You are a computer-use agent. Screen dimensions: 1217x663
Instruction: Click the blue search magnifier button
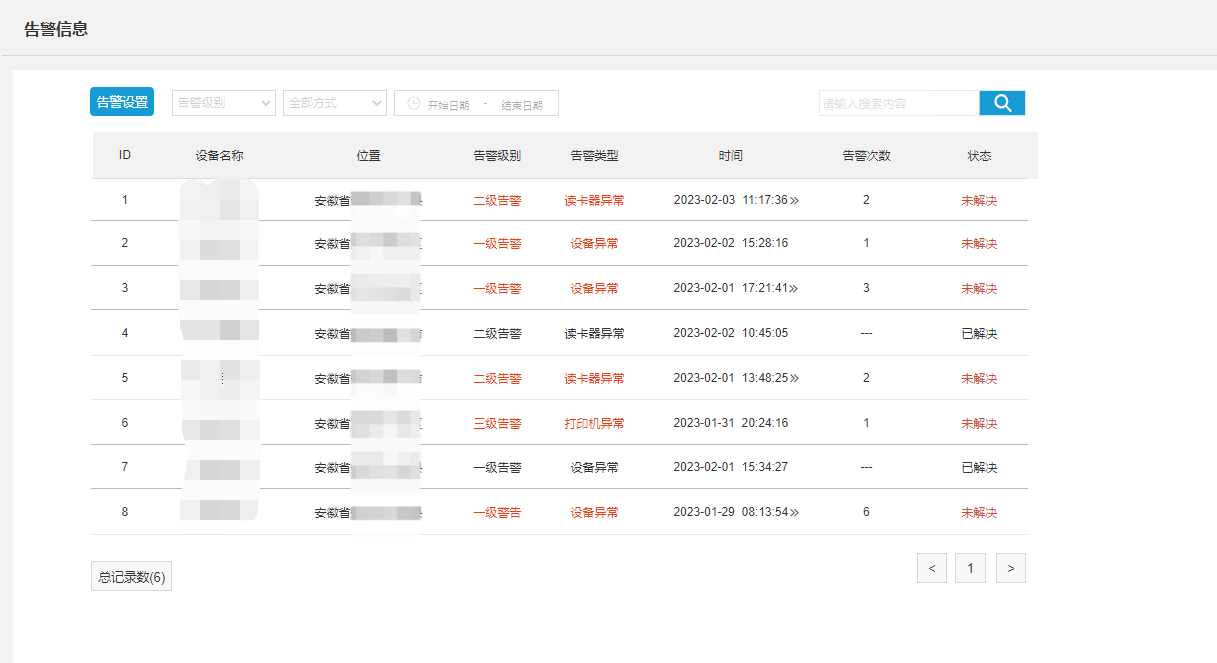[1002, 103]
